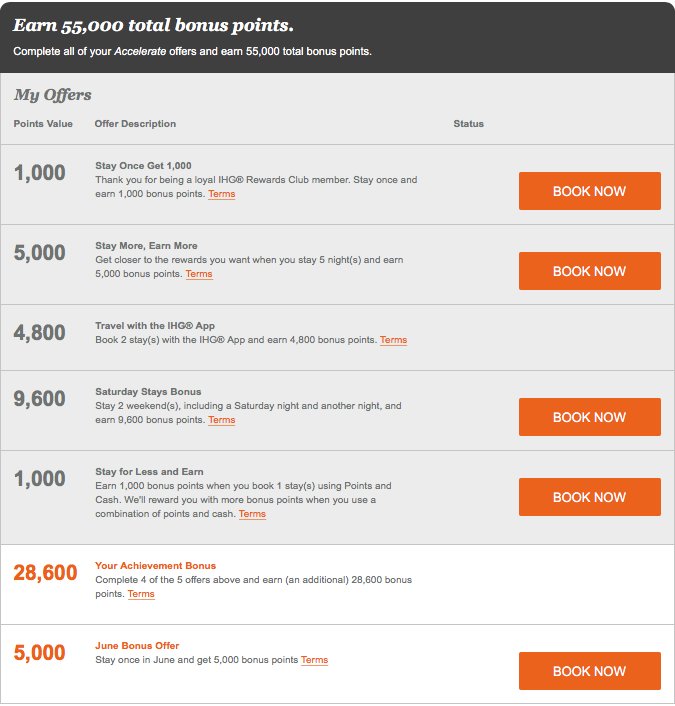Select the Your Achievement Bonus title

tap(155, 566)
